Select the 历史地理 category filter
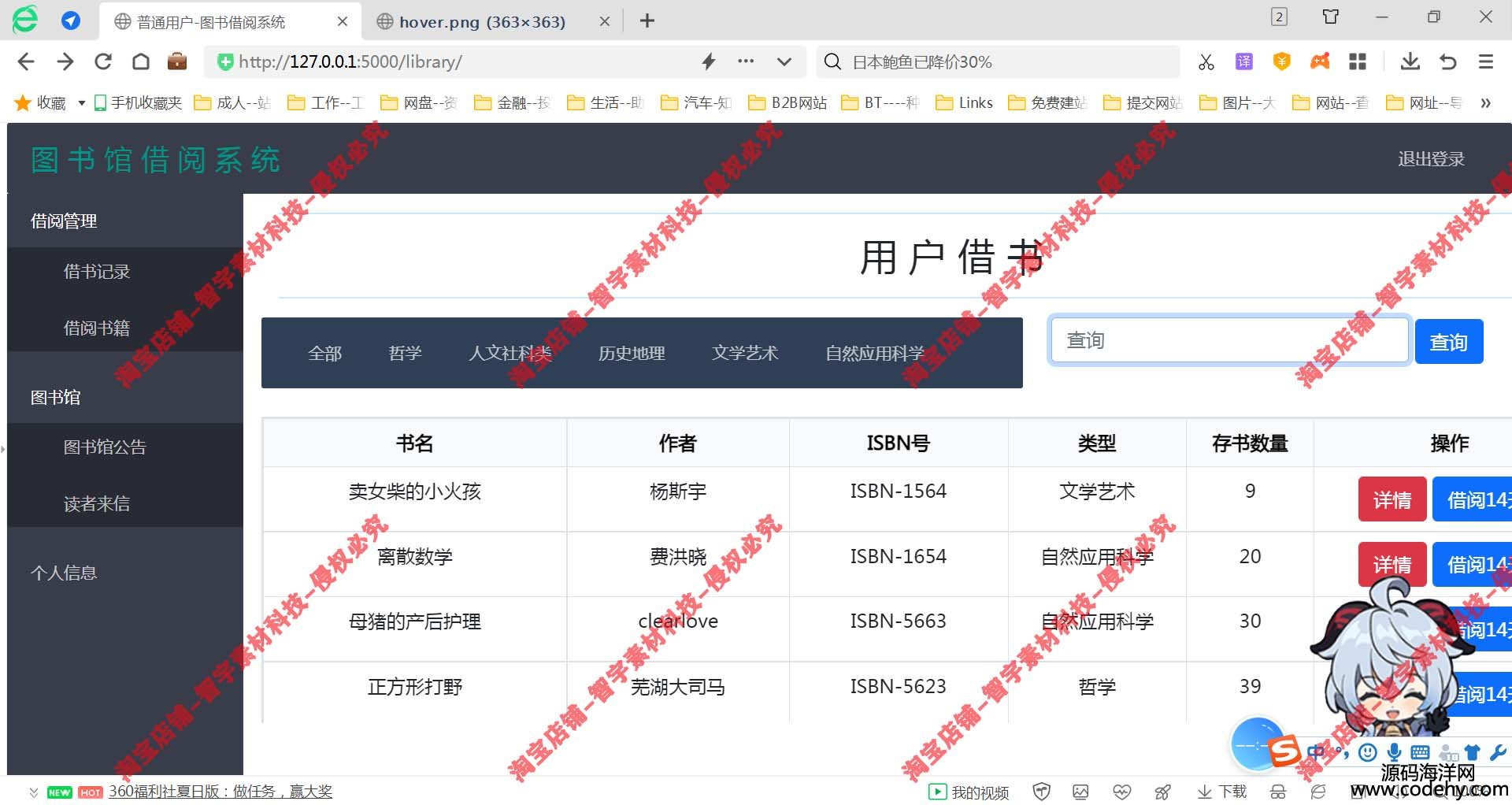Viewport: 1512px width, 805px height. click(632, 353)
